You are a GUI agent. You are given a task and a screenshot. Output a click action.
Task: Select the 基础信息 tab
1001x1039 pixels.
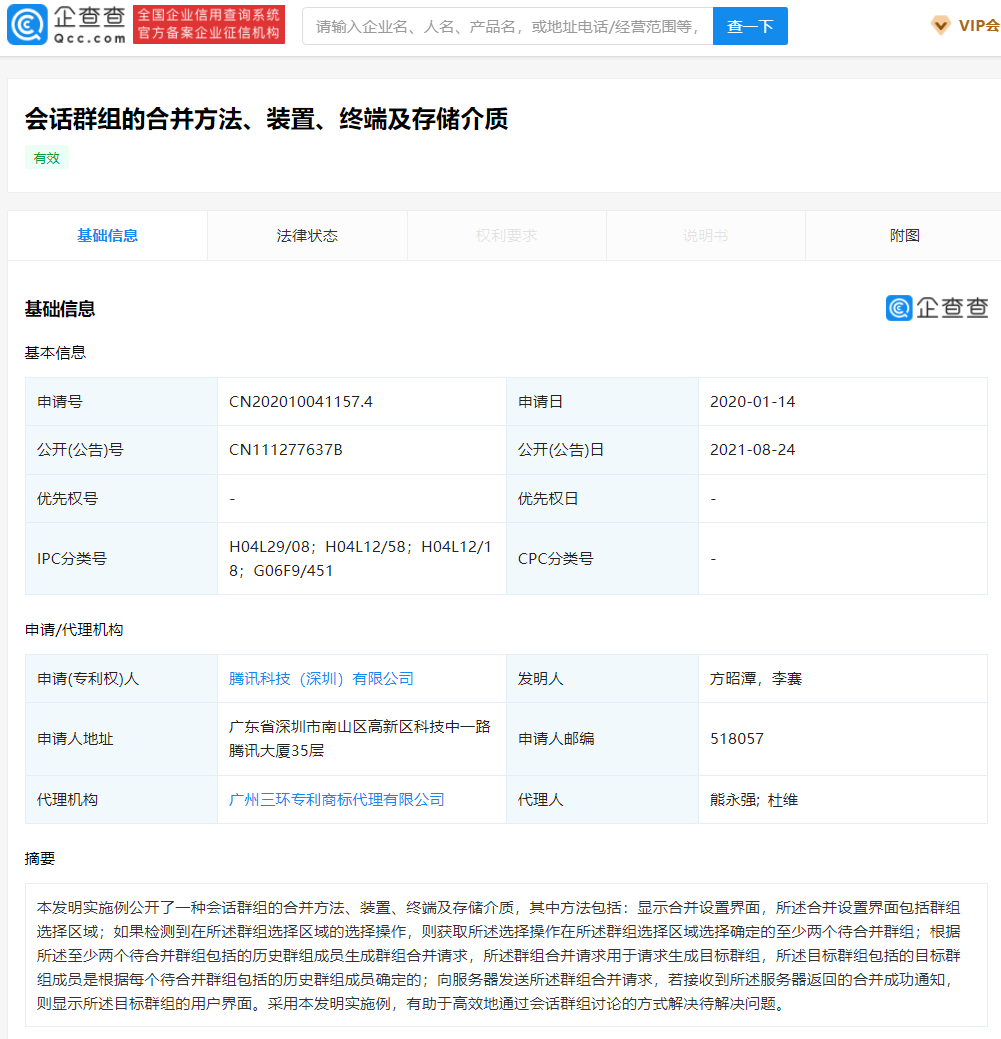107,236
